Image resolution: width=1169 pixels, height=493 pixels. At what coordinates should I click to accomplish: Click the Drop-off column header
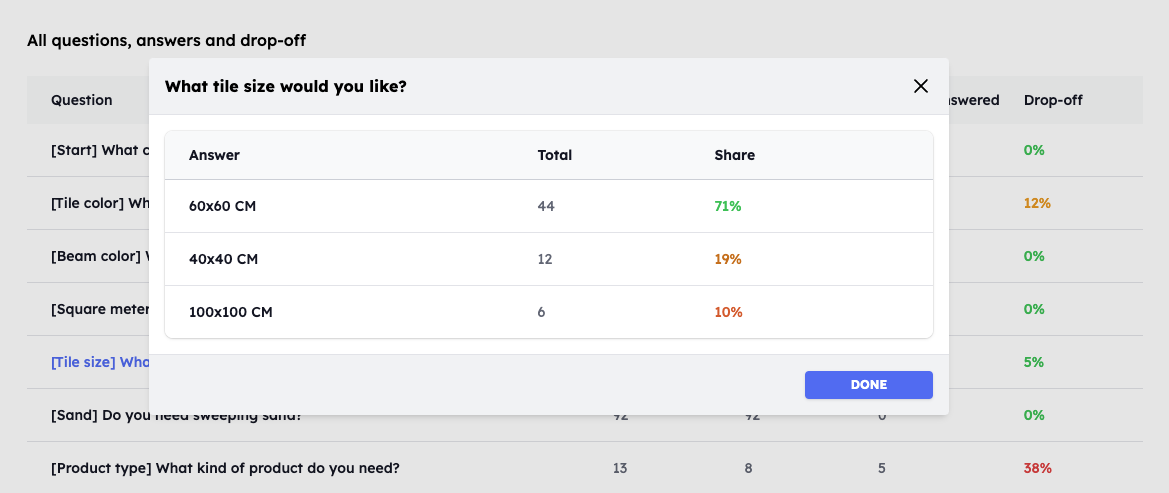click(1053, 100)
